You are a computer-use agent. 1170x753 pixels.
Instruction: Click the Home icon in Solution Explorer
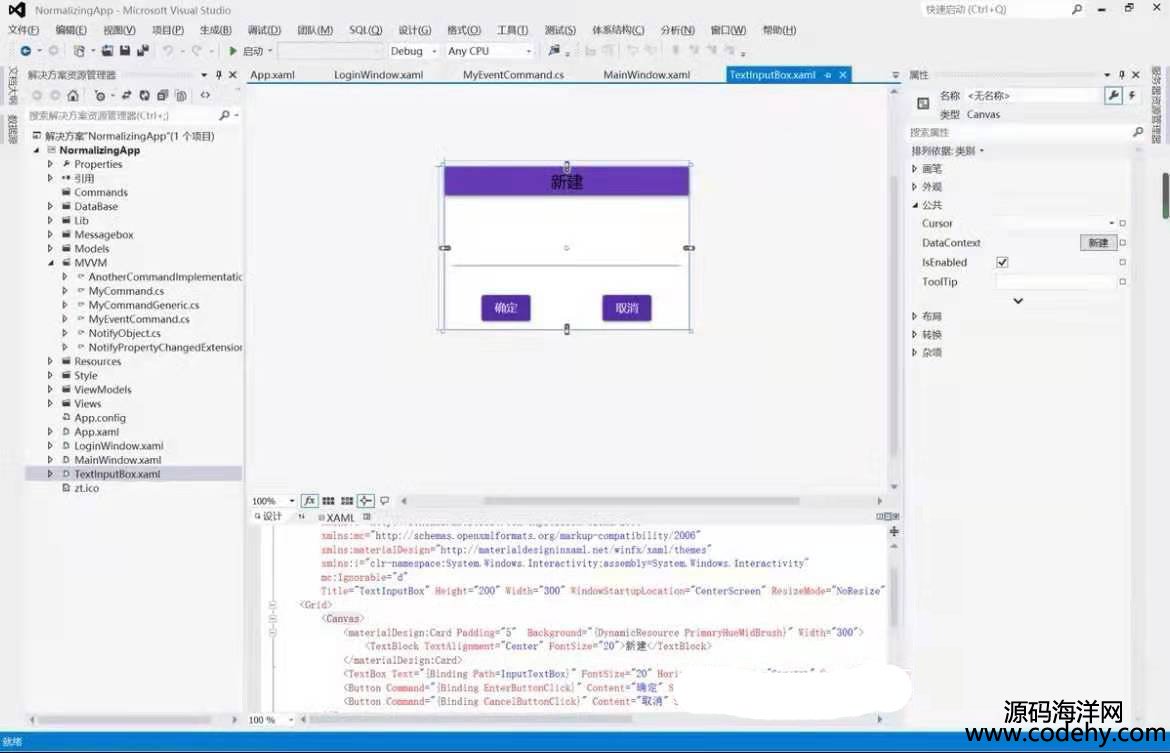(x=73, y=96)
